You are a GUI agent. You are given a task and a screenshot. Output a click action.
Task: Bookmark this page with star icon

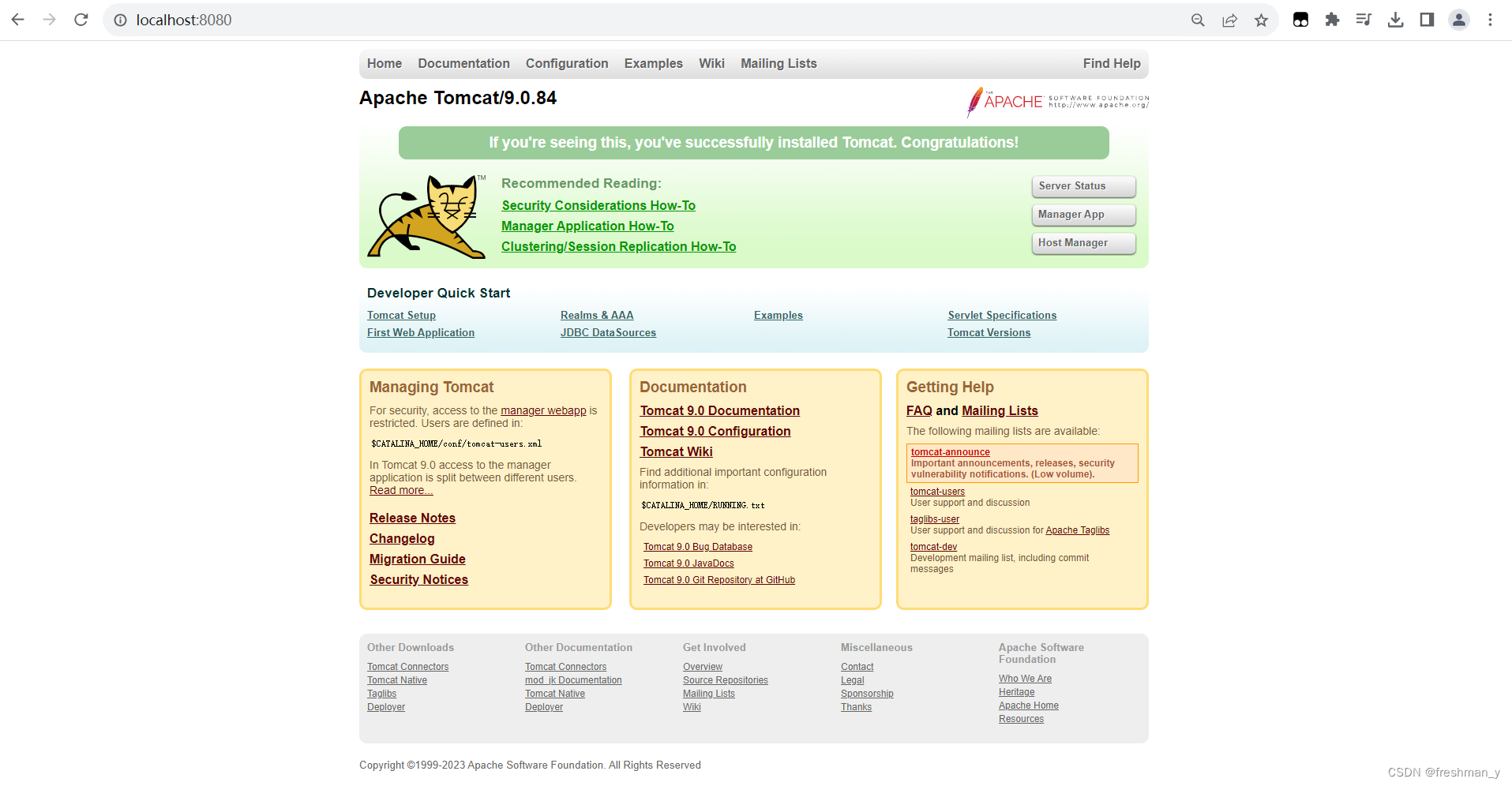point(1261,20)
